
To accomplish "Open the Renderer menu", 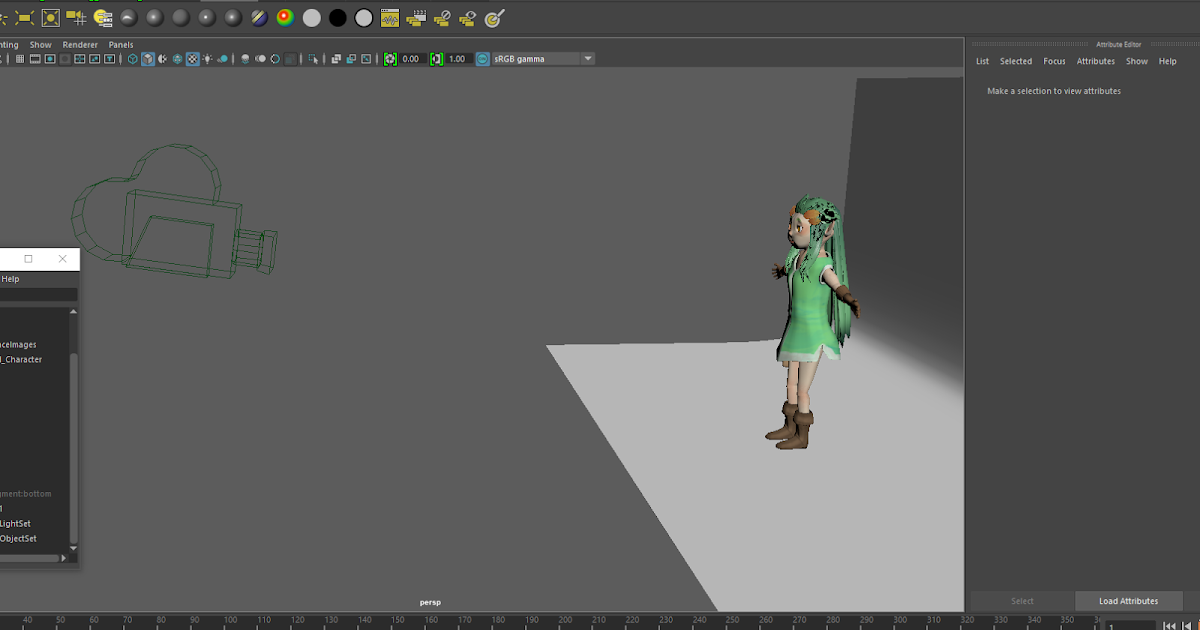I will coord(80,44).
